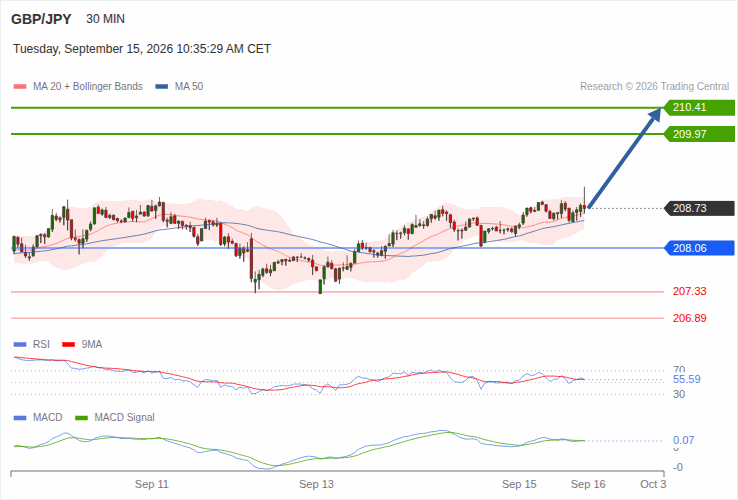The height and width of the screenshot is (500, 738).
Task: Click the MACD blue legend marker
Action: click(20, 418)
